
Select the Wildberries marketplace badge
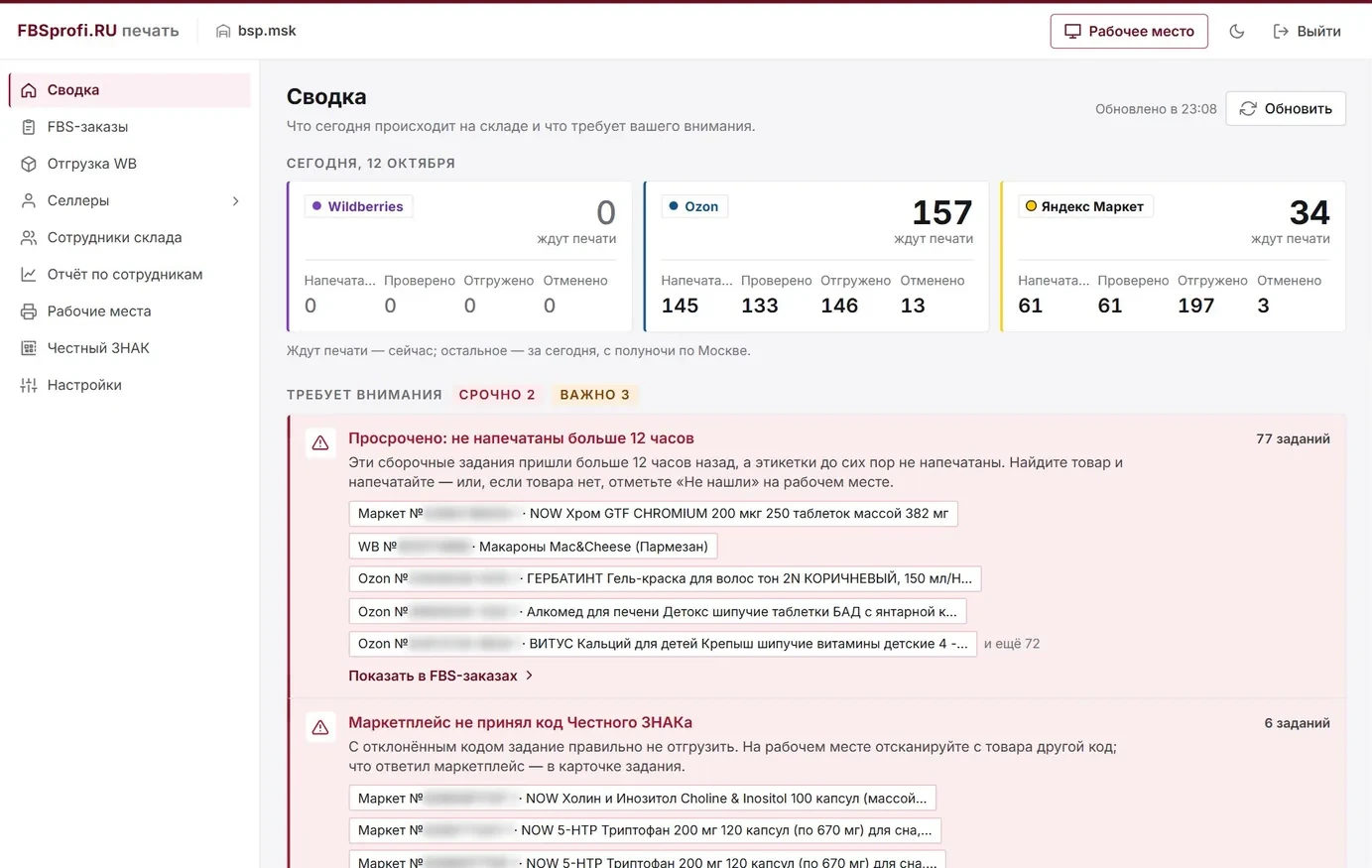[x=358, y=206]
